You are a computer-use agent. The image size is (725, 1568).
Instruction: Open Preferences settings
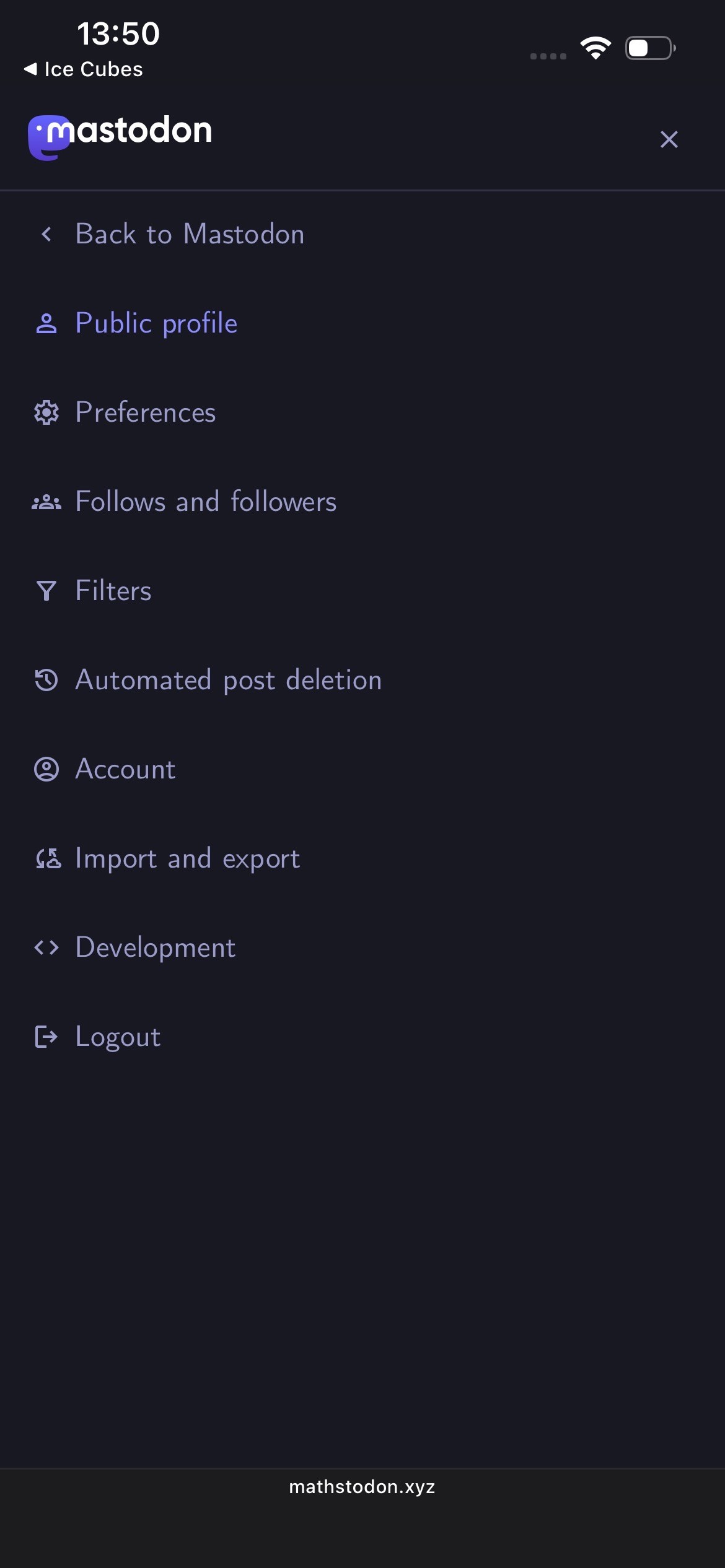pos(146,412)
